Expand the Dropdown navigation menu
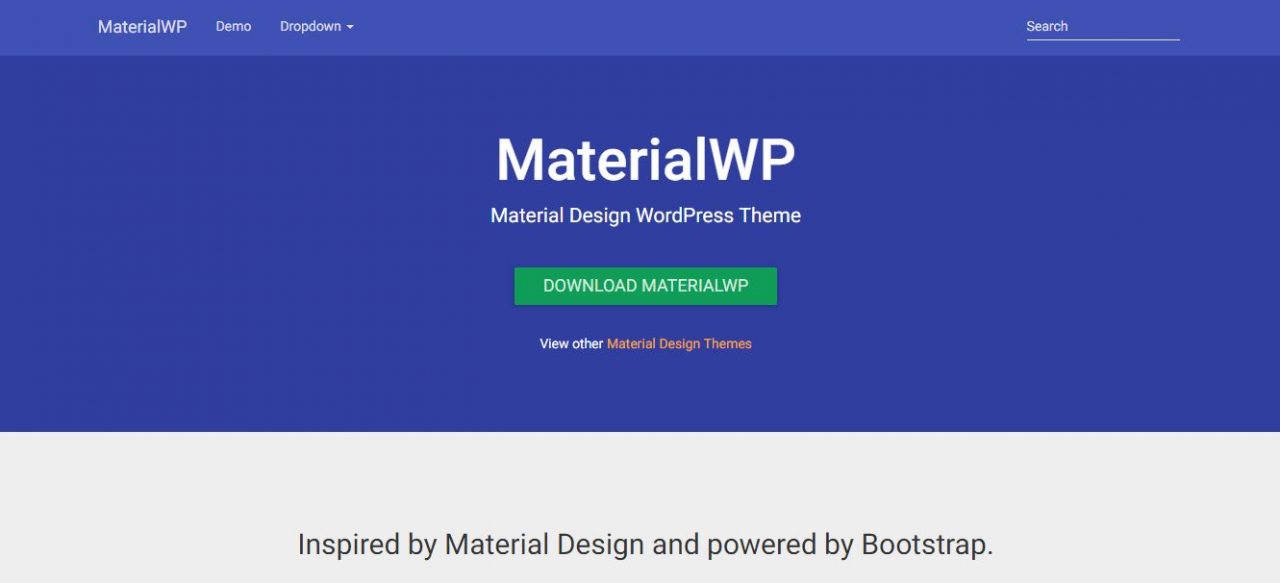Viewport: 1280px width, 583px height. pos(317,27)
